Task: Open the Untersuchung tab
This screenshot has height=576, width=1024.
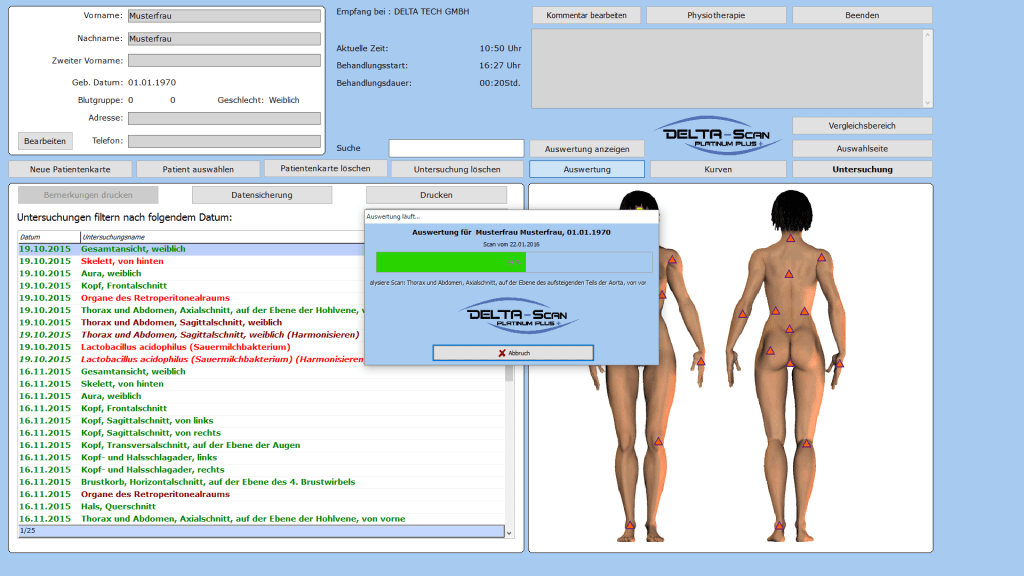Action: 862,170
